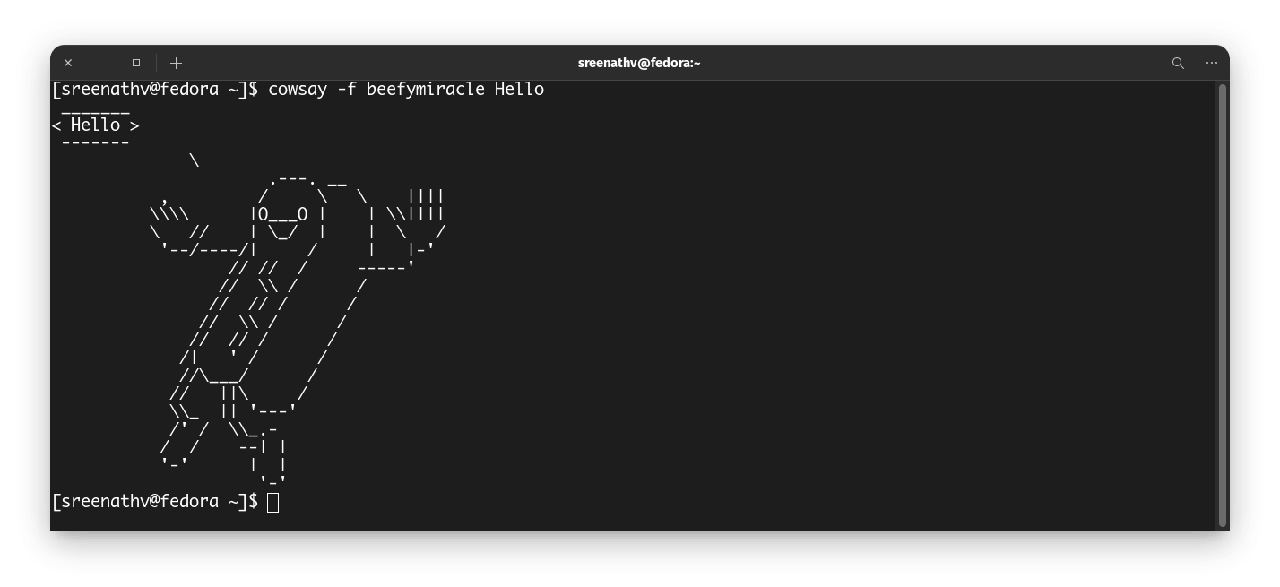Viewport: 1280px width, 587px height.
Task: Click the ASCII character's raised right hand fingers
Action: click(427, 205)
